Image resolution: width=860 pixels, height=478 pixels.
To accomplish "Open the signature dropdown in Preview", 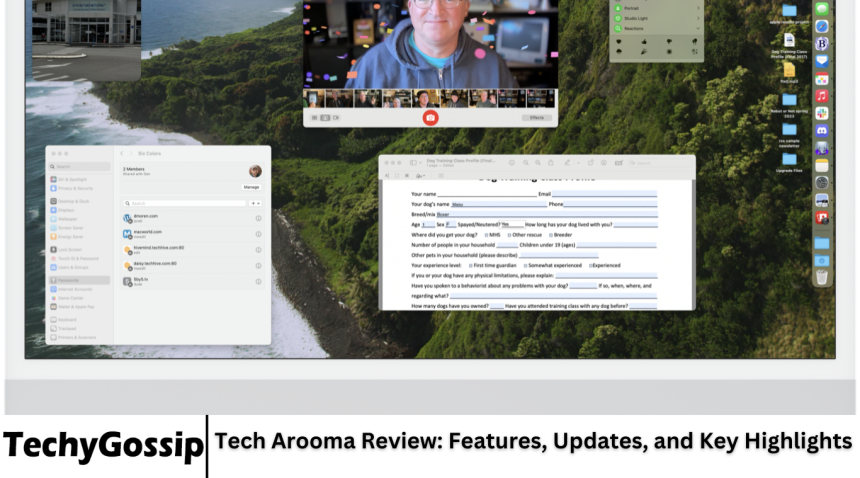I will [x=420, y=176].
